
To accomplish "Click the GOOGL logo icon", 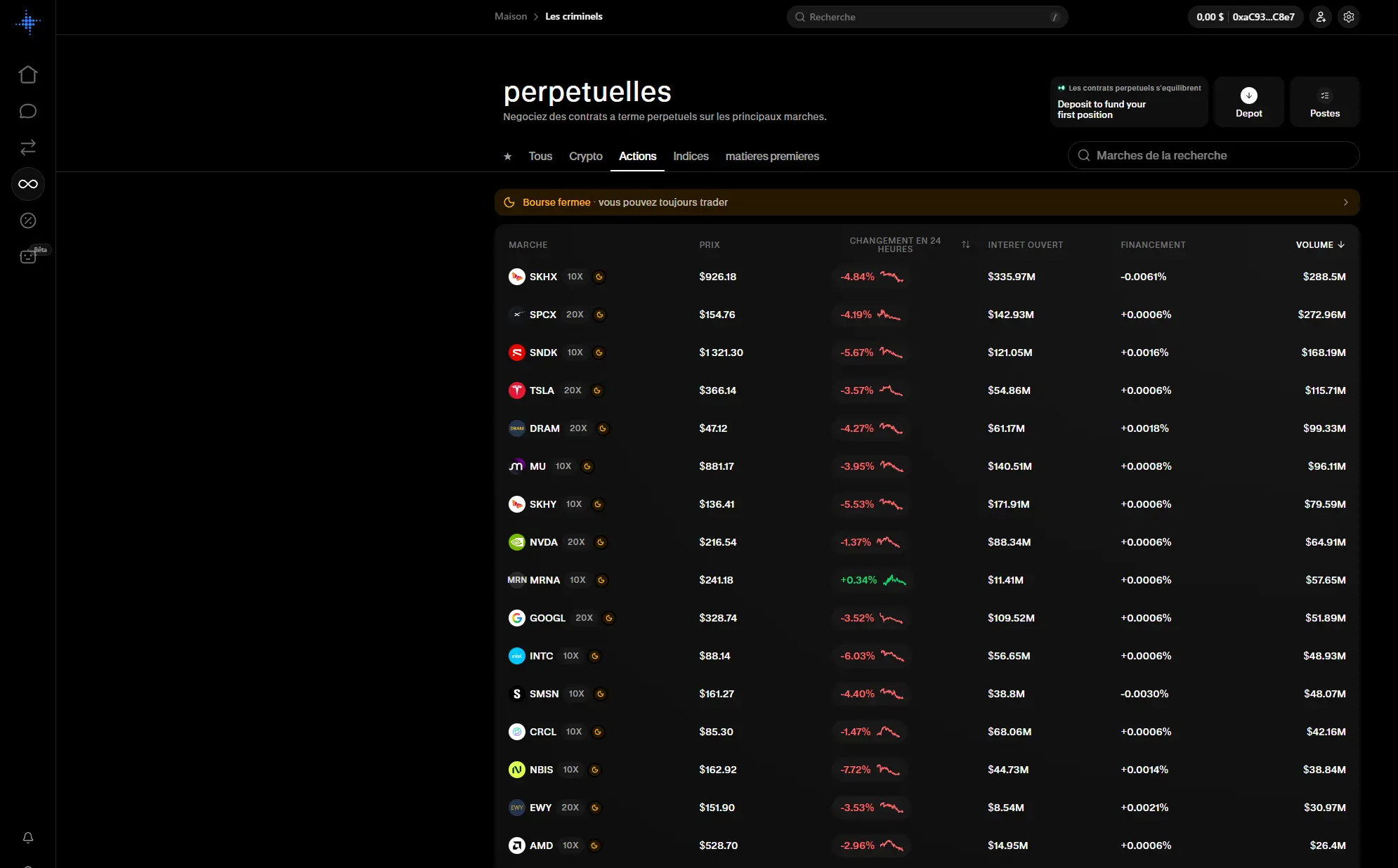I will [x=516, y=618].
